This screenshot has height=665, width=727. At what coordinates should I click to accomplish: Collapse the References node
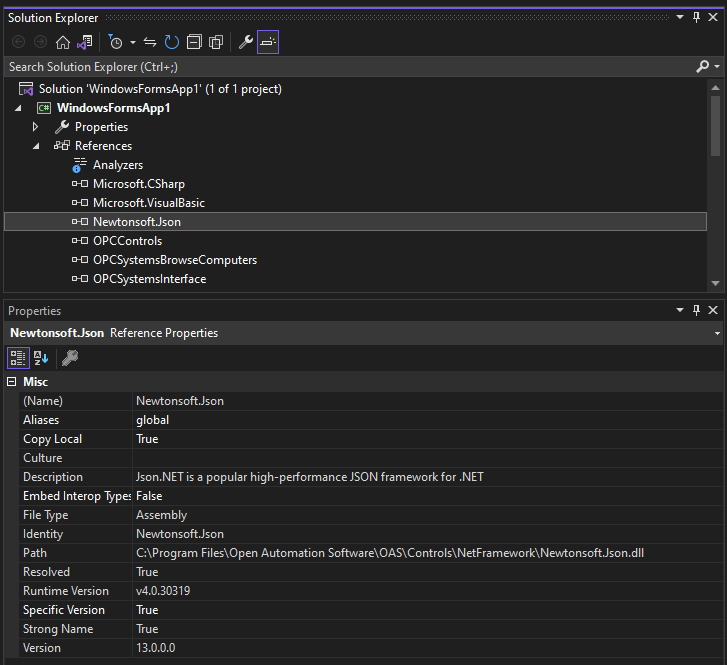click(36, 146)
